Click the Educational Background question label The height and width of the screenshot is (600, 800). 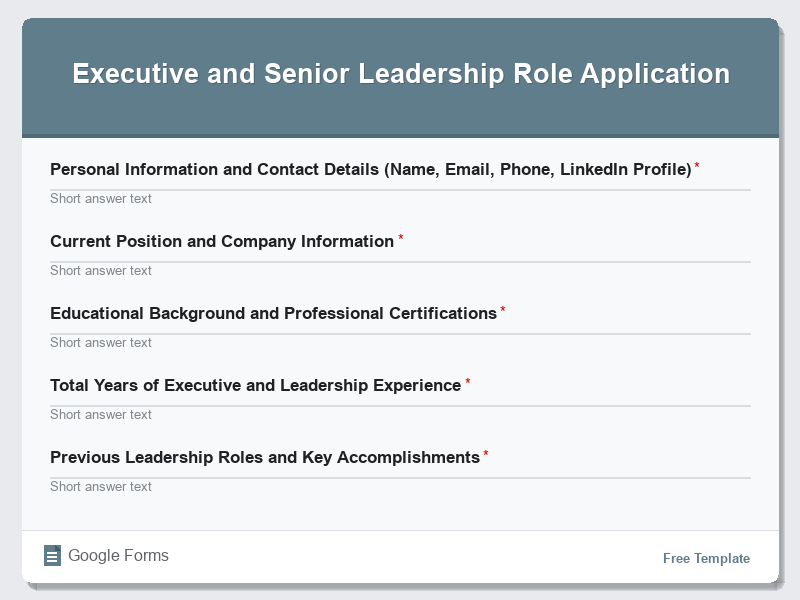tap(273, 312)
